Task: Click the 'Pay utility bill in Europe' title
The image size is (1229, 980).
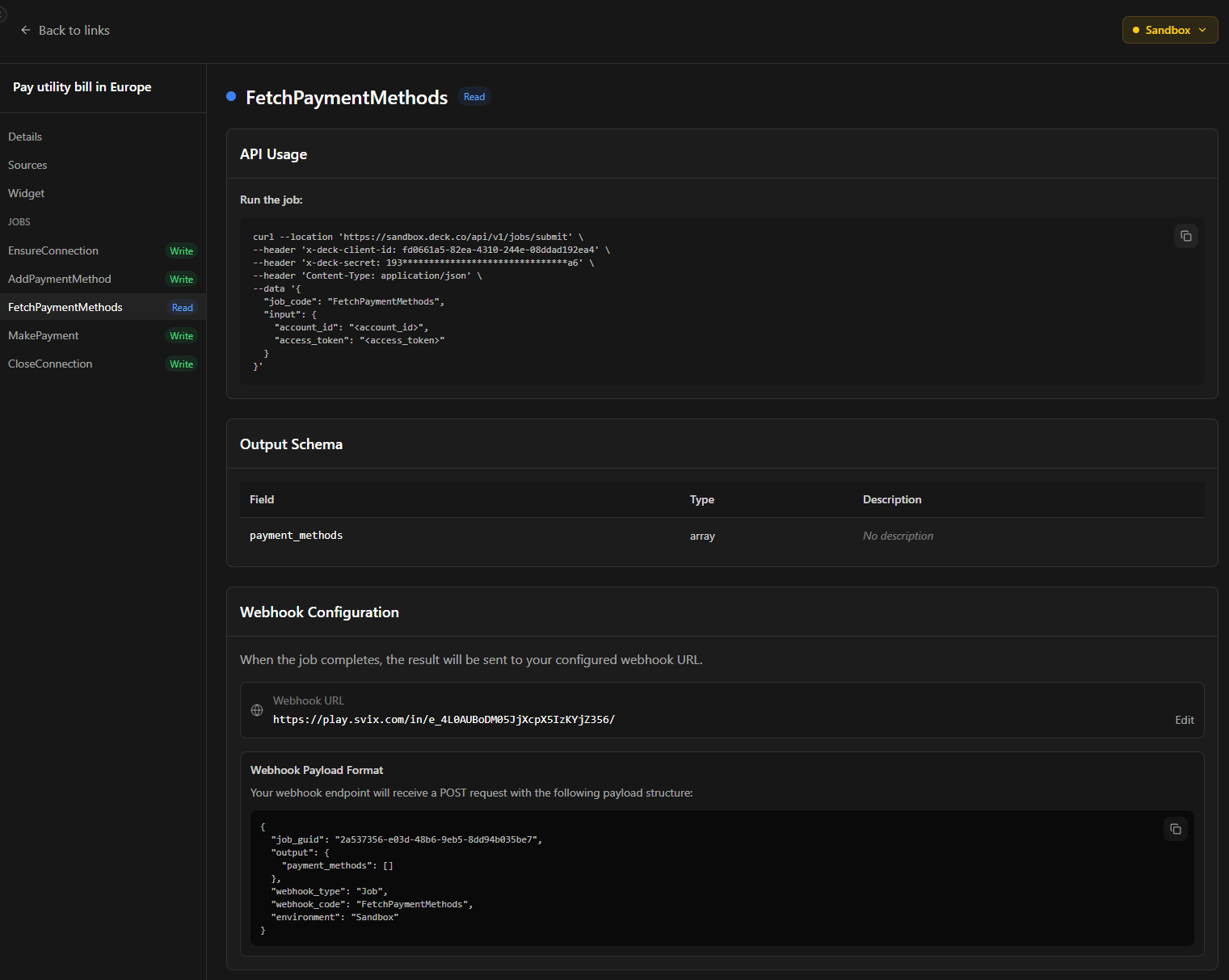Action: 82,87
